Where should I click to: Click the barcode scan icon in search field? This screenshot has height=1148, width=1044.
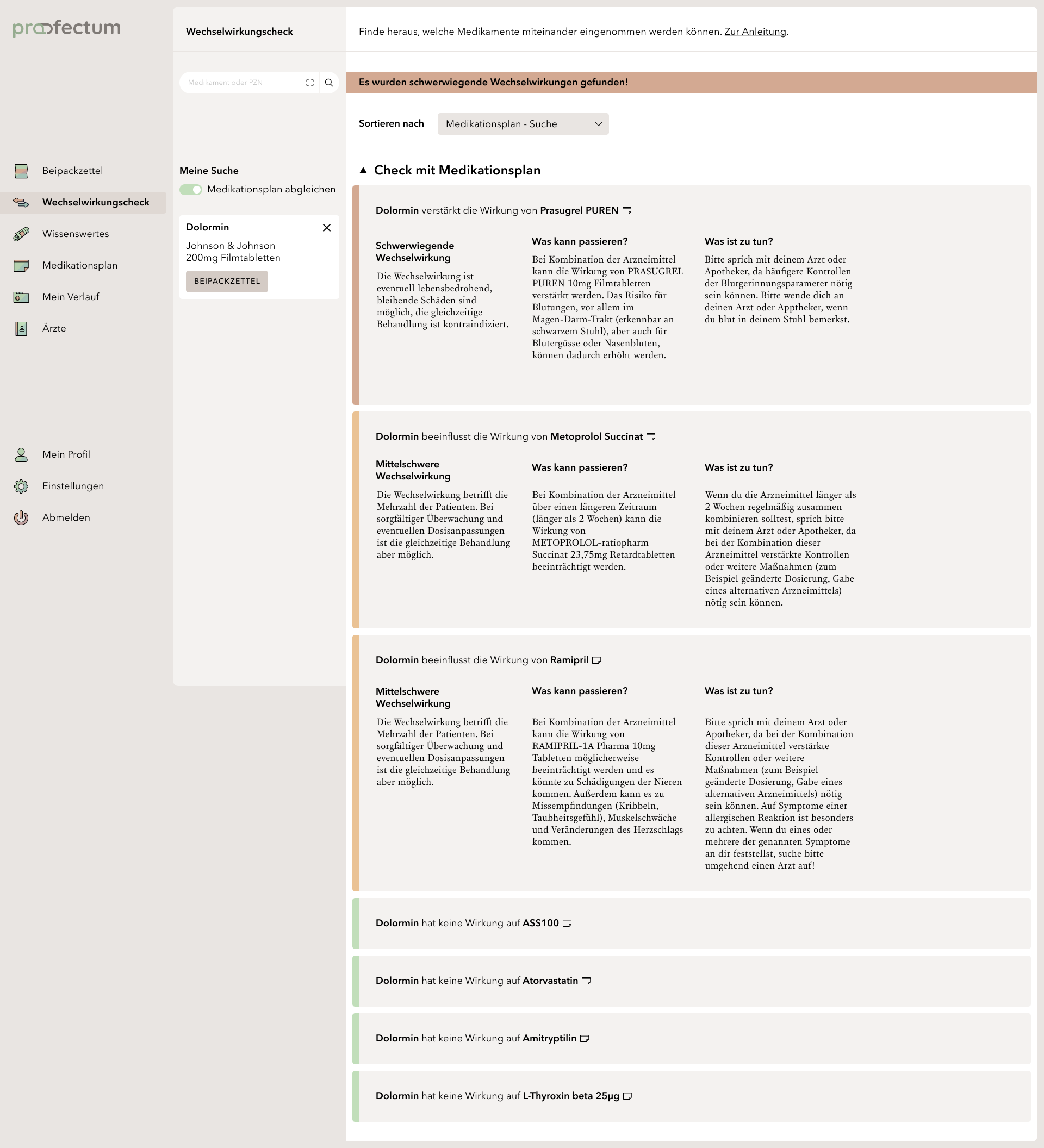tap(310, 83)
